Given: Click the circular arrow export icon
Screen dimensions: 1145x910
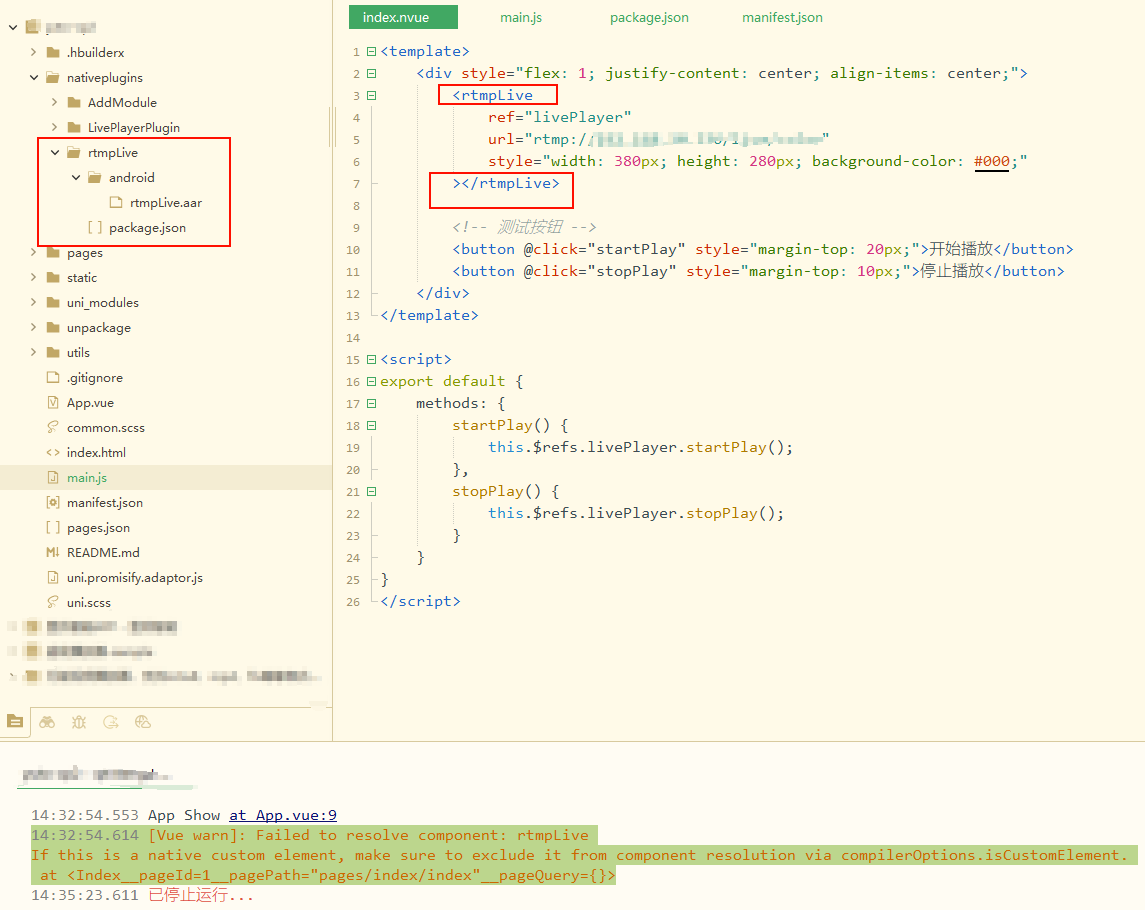Looking at the screenshot, I should pos(111,721).
